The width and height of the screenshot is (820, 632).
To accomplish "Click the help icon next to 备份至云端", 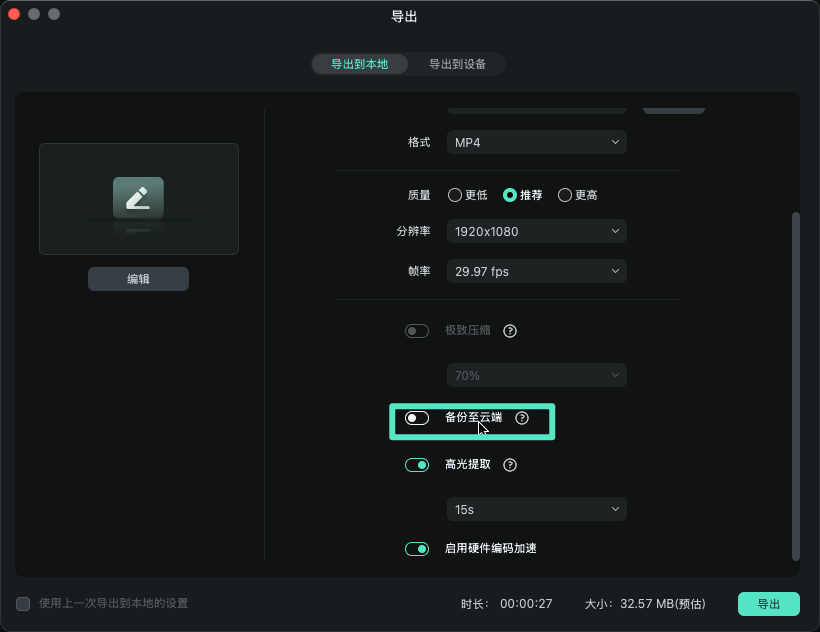I will click(x=521, y=418).
